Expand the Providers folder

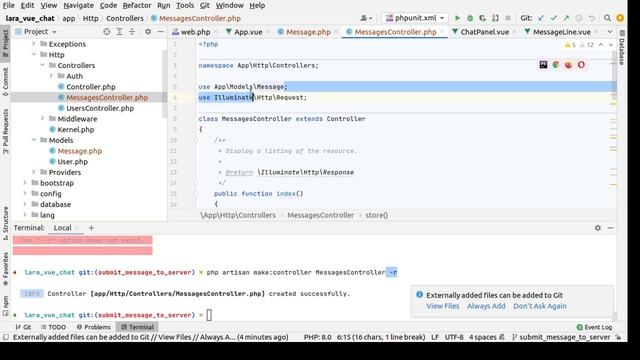(x=34, y=172)
